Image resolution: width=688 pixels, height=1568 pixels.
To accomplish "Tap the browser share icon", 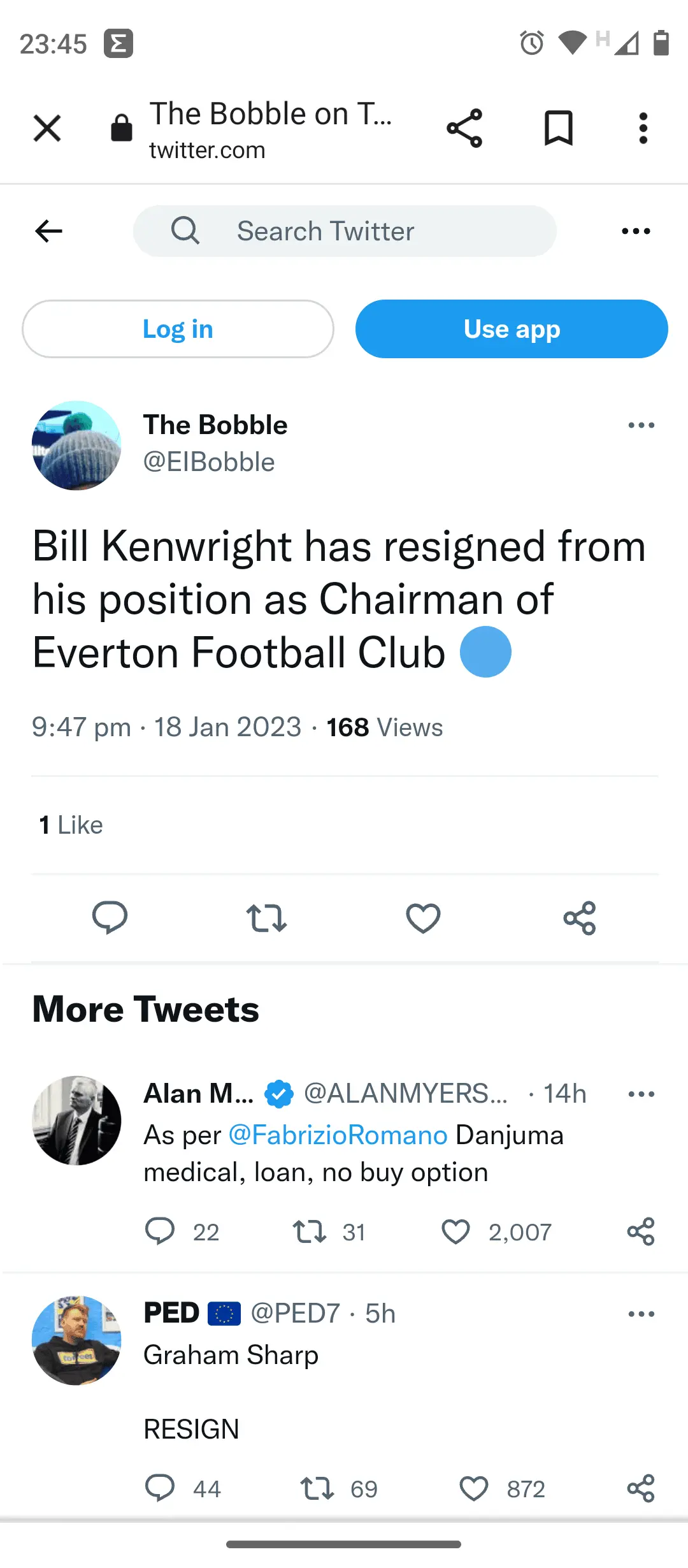I will (464, 128).
